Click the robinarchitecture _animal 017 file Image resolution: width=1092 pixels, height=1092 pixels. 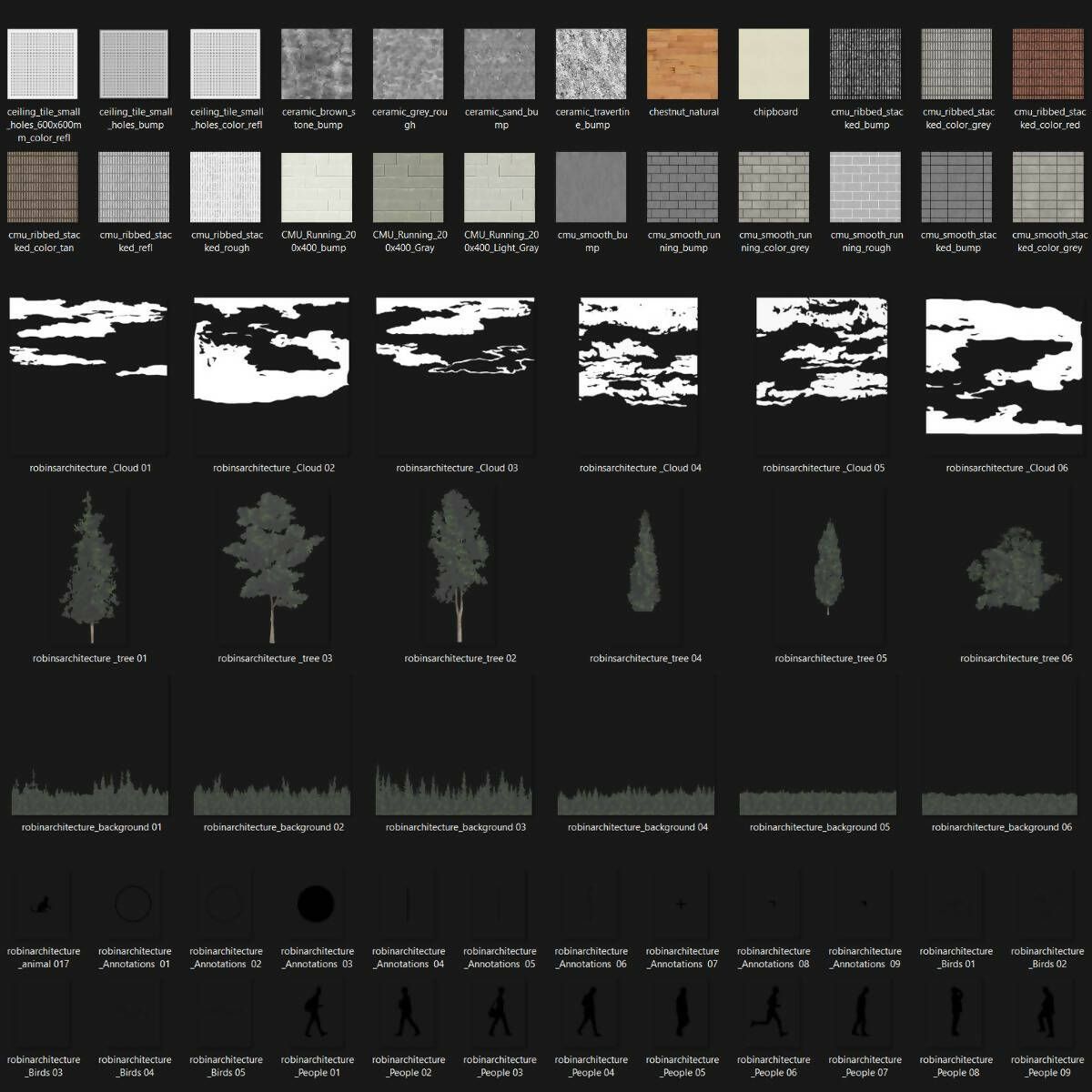(42, 905)
